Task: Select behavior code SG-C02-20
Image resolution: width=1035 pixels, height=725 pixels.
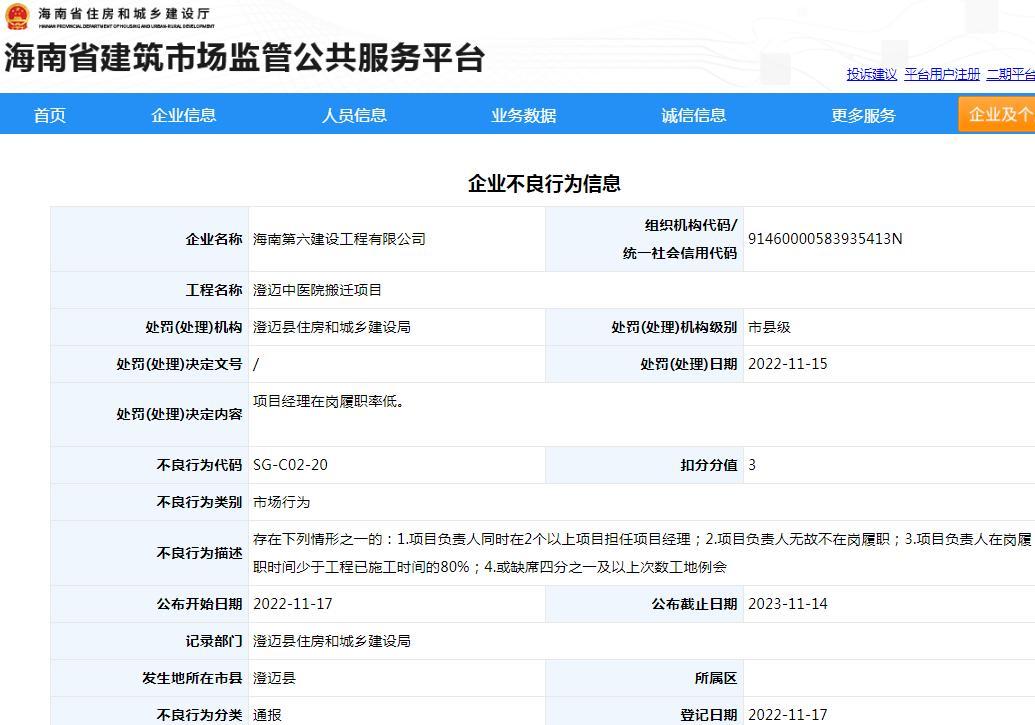Action: pos(290,465)
